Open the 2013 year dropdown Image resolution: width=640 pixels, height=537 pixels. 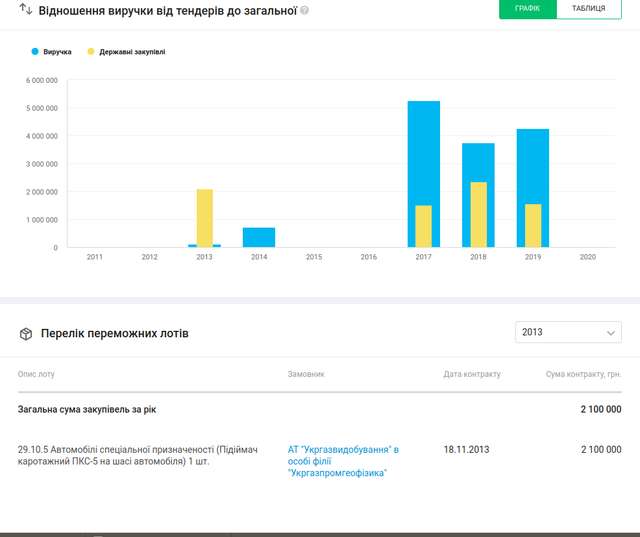(x=568, y=332)
